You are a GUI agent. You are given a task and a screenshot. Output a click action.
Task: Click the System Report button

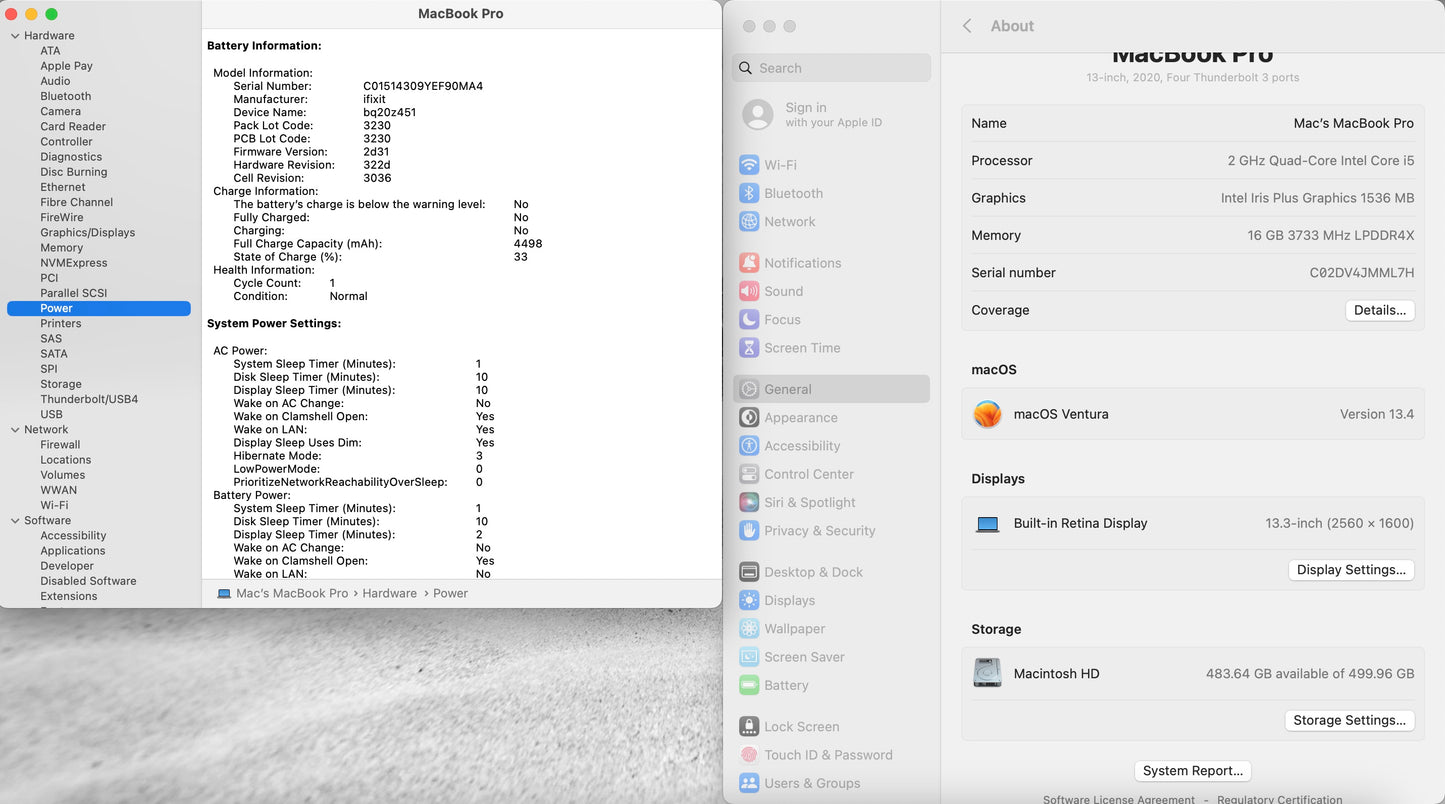(1192, 771)
